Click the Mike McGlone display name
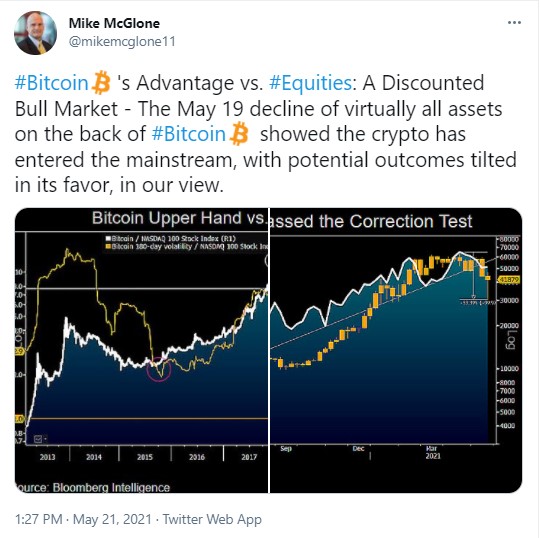 pos(114,23)
